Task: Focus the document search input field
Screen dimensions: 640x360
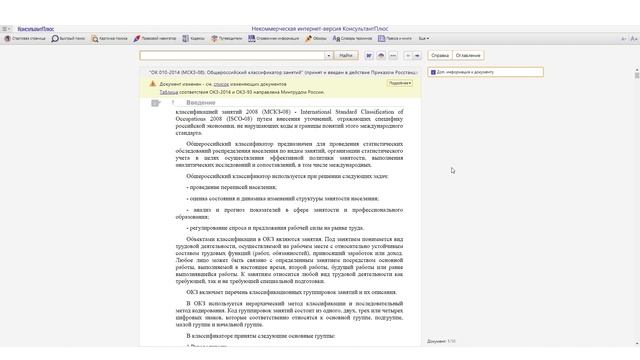Action: coord(232,56)
